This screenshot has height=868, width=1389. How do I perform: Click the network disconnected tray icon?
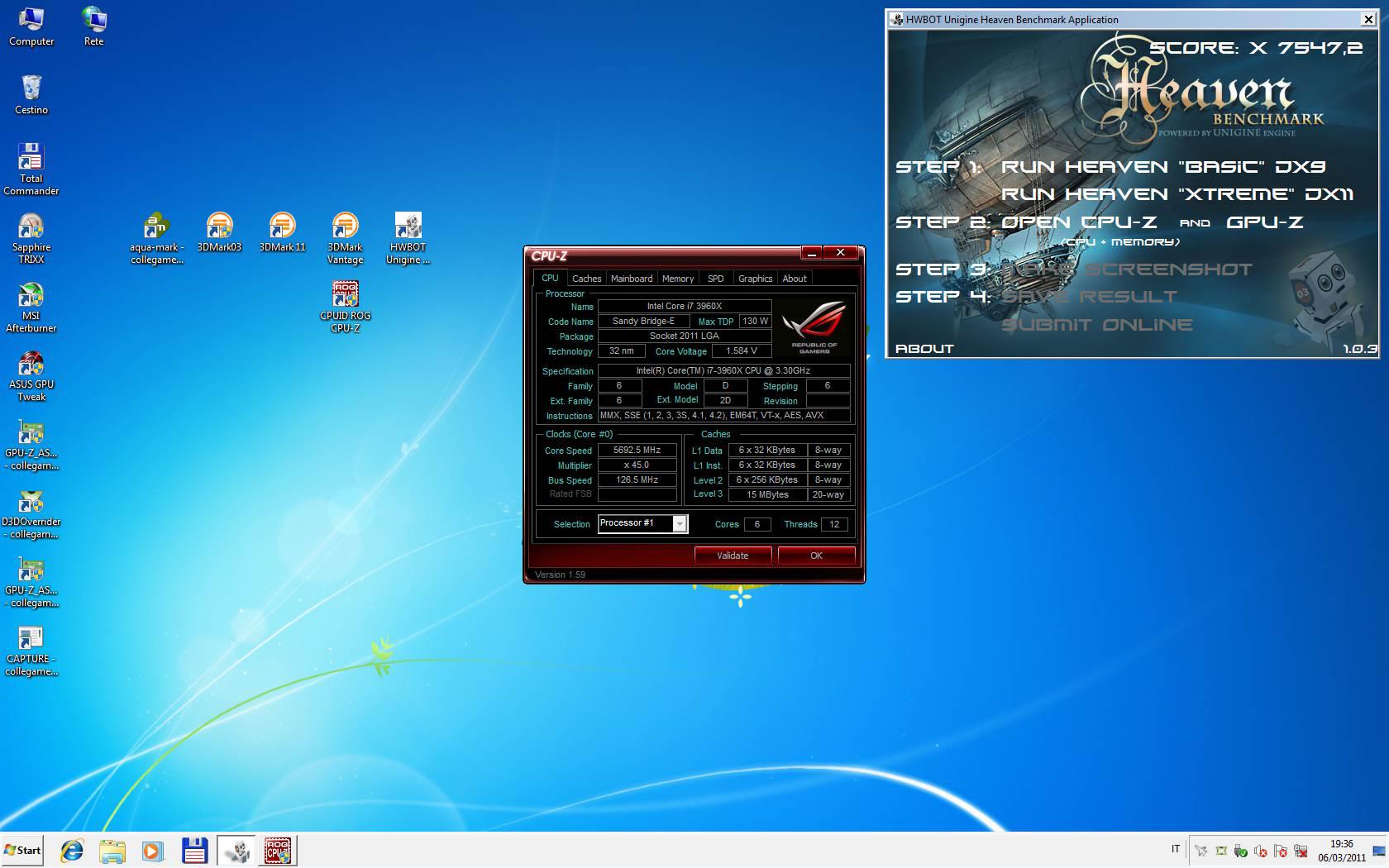1301,851
